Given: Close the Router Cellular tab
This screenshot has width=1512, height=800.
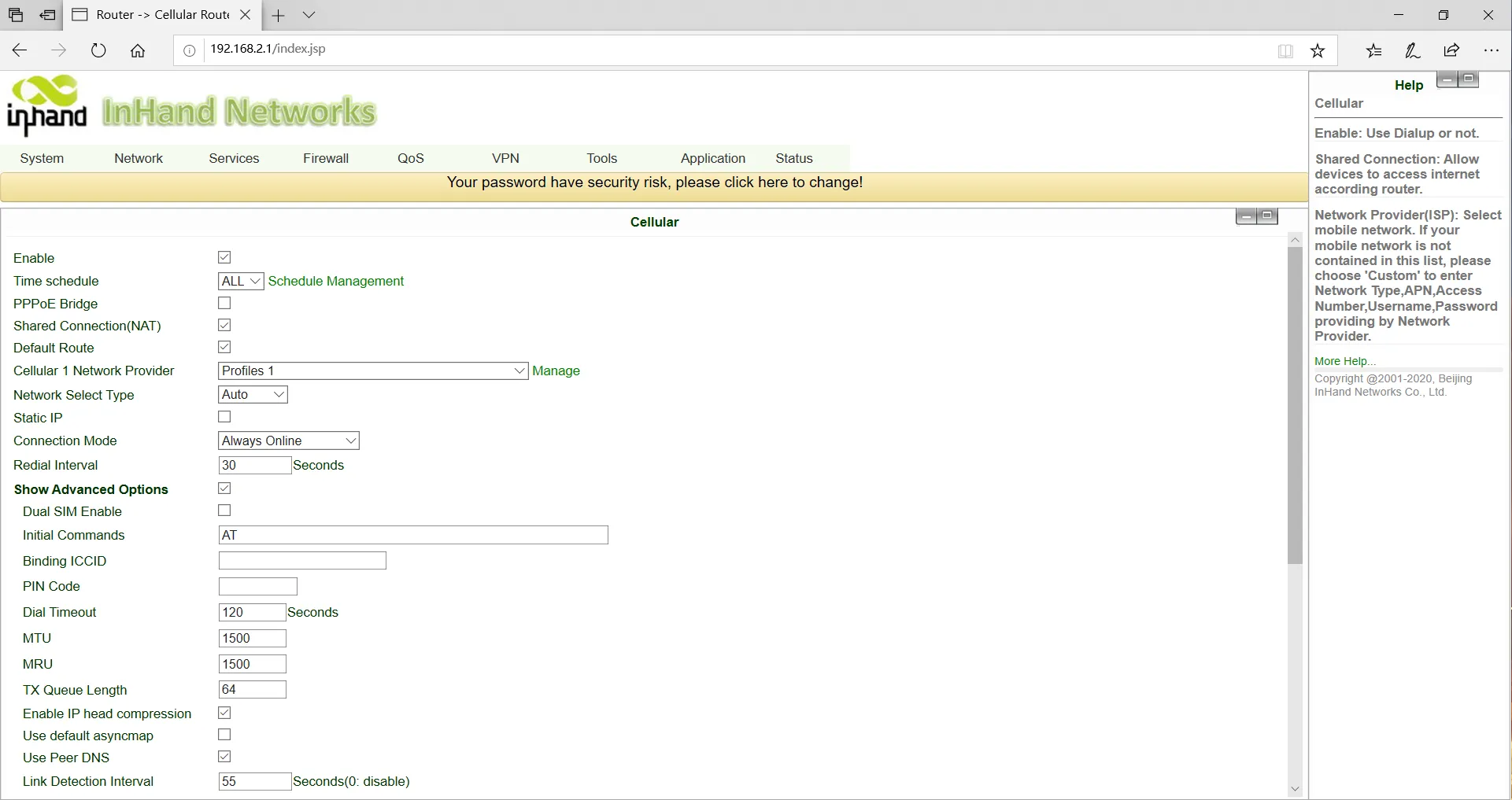Looking at the screenshot, I should coord(245,15).
